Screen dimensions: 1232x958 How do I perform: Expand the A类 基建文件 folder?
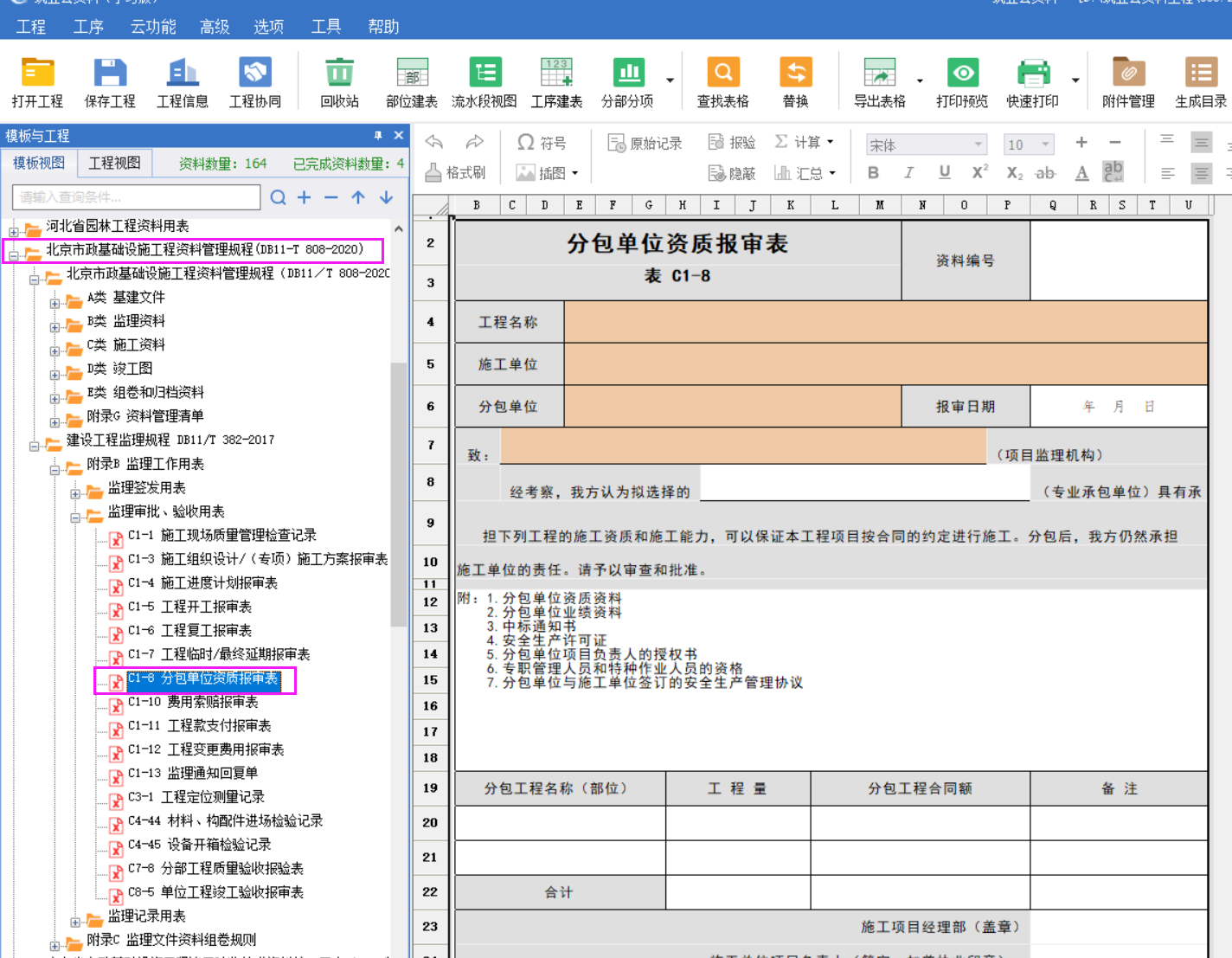(x=55, y=303)
